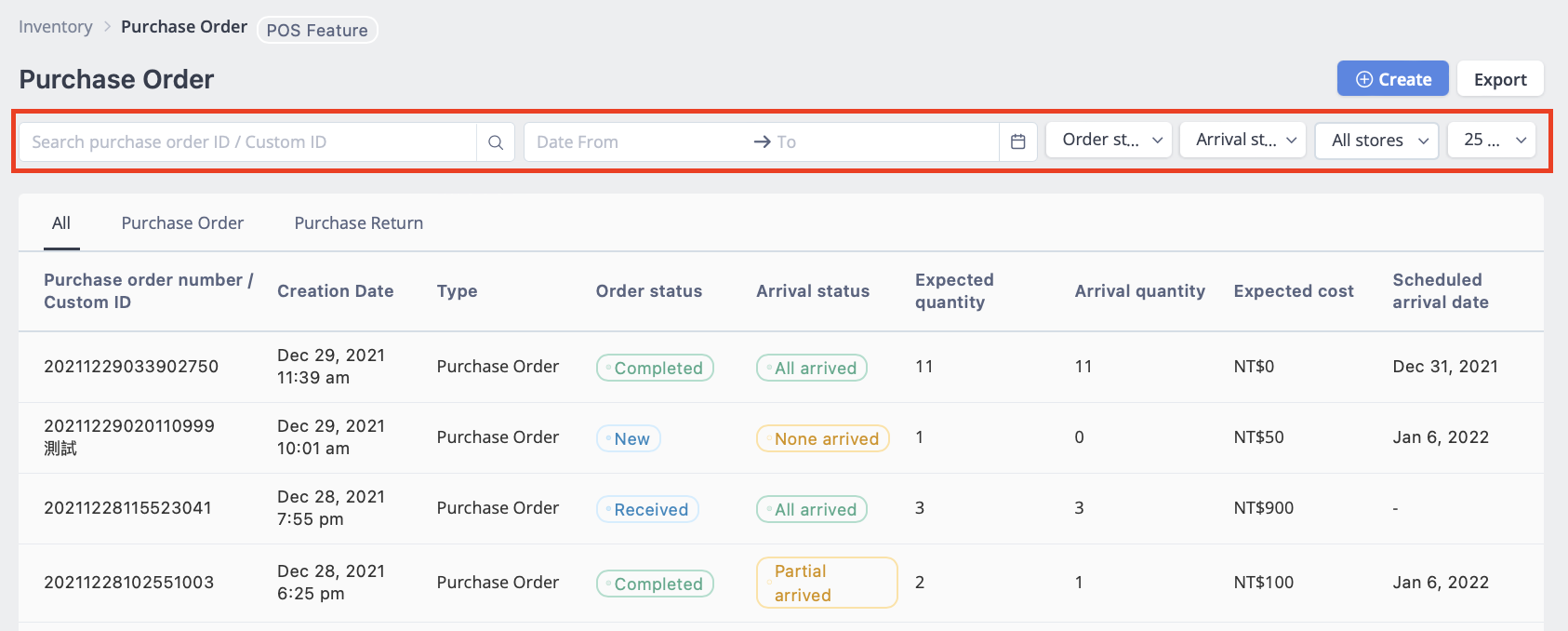
Task: Click Completed badge in the 6:25 pm row
Action: click(x=655, y=584)
